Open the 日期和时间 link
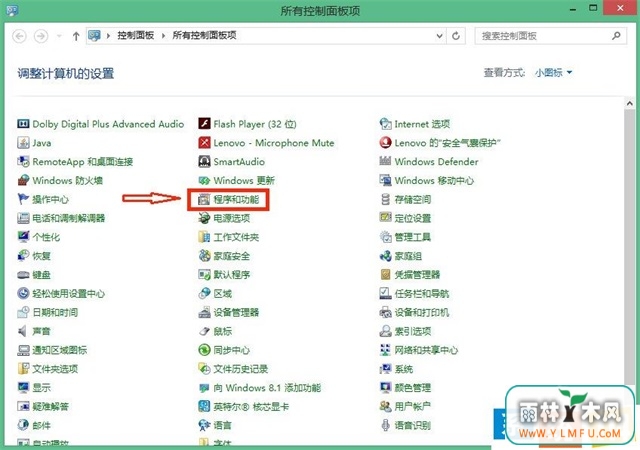This screenshot has width=640, height=450. click(x=55, y=312)
